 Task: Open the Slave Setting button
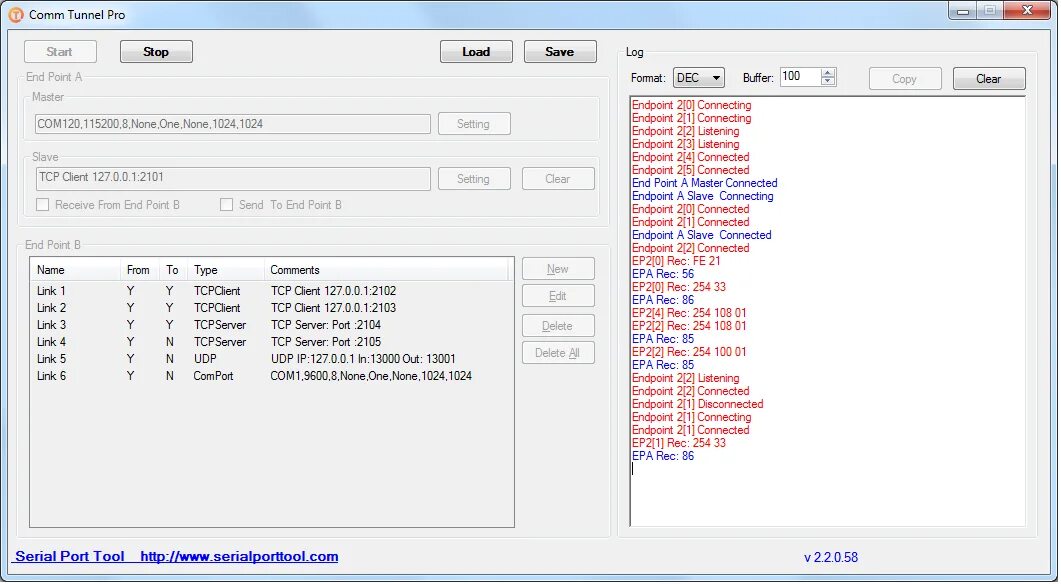pos(474,179)
